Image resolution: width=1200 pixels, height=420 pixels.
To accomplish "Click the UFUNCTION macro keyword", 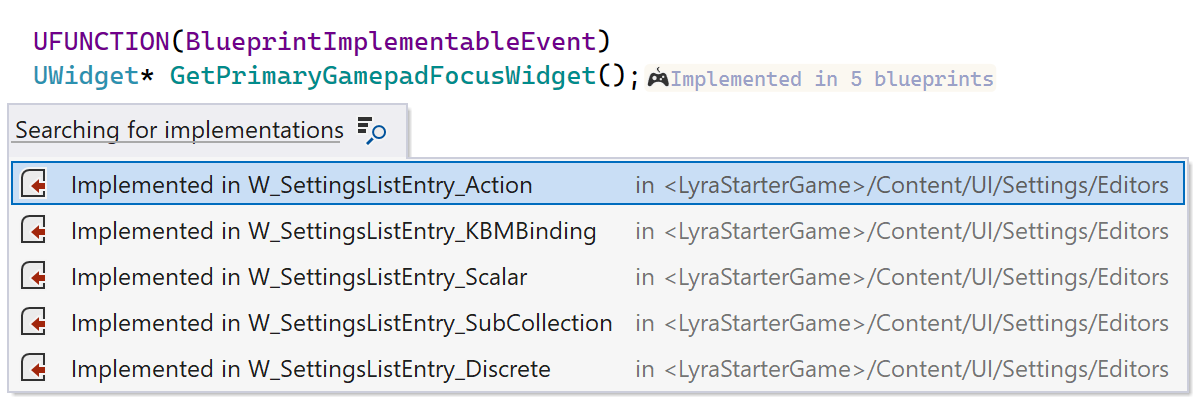I will [x=101, y=42].
